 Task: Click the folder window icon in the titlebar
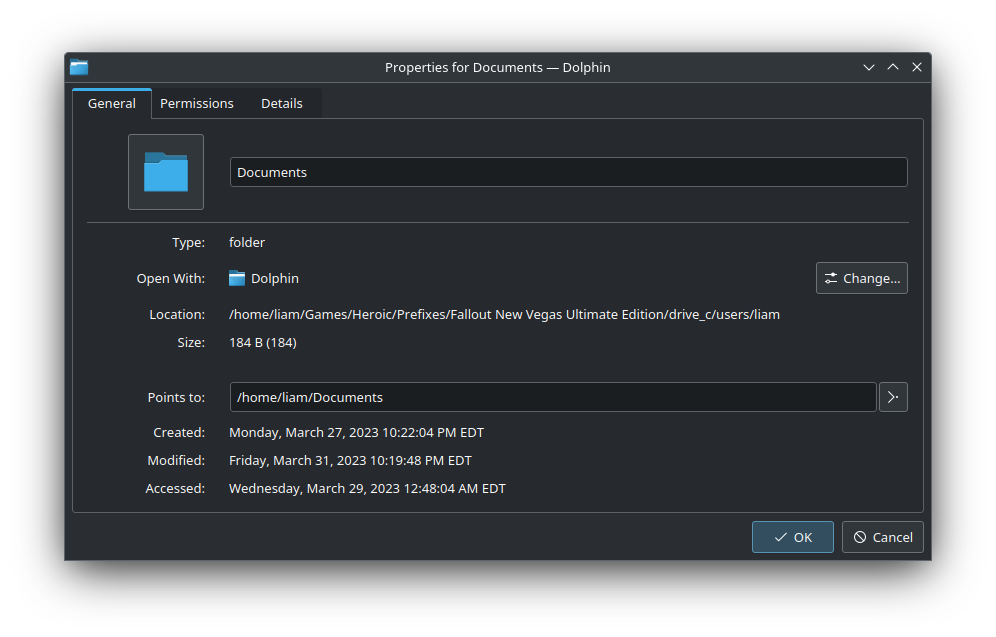(79, 67)
